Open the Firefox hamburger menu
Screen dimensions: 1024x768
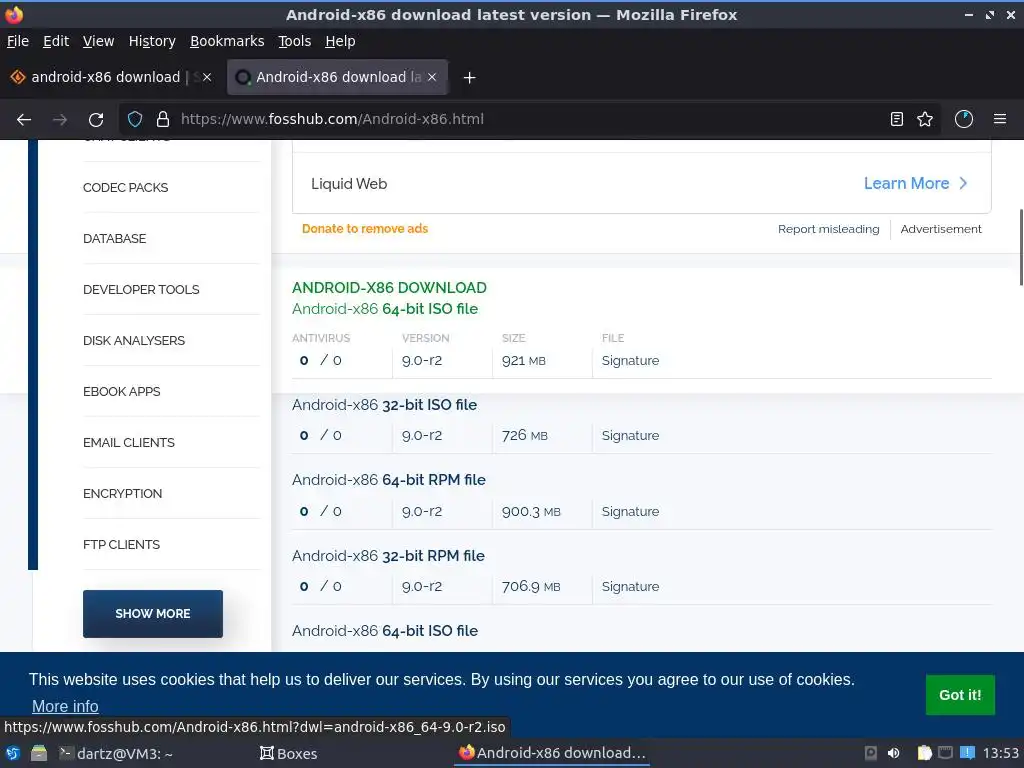coord(1000,120)
